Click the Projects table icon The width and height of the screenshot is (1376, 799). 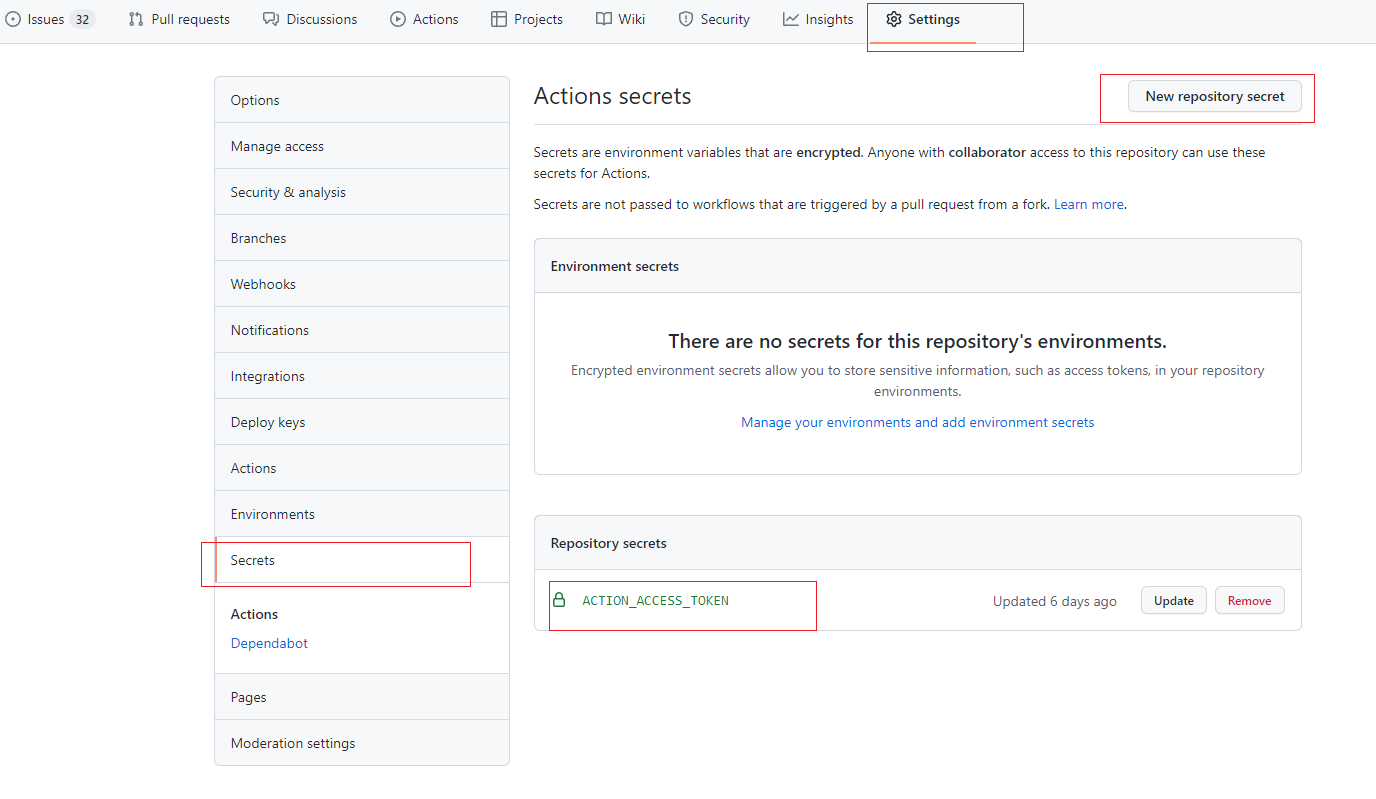click(499, 19)
